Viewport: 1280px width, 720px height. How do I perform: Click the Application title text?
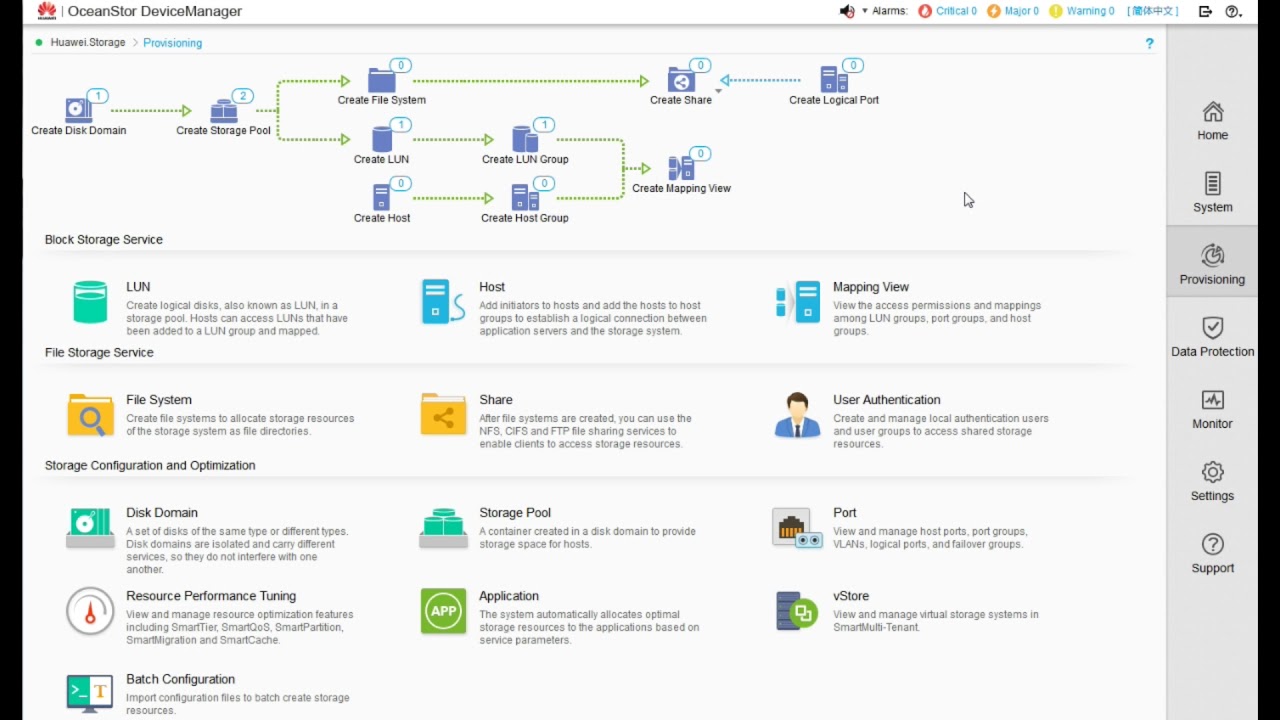pyautogui.click(x=509, y=596)
